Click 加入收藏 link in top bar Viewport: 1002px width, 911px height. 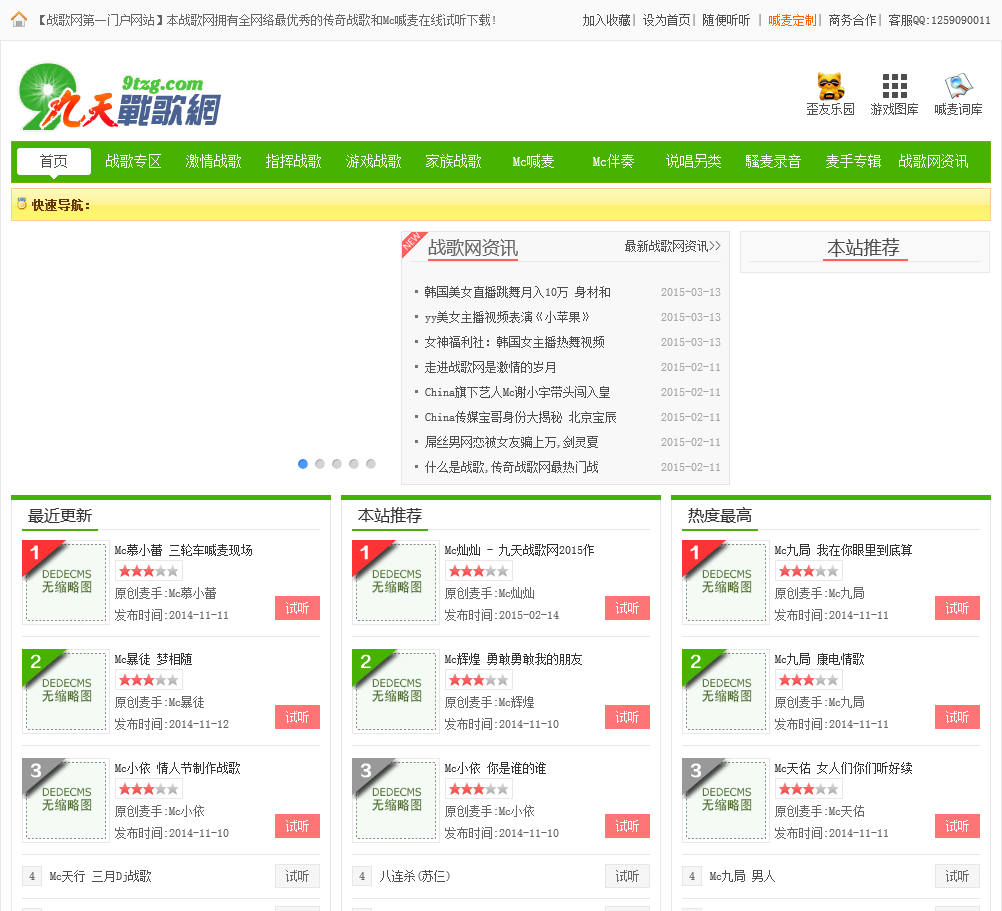606,20
